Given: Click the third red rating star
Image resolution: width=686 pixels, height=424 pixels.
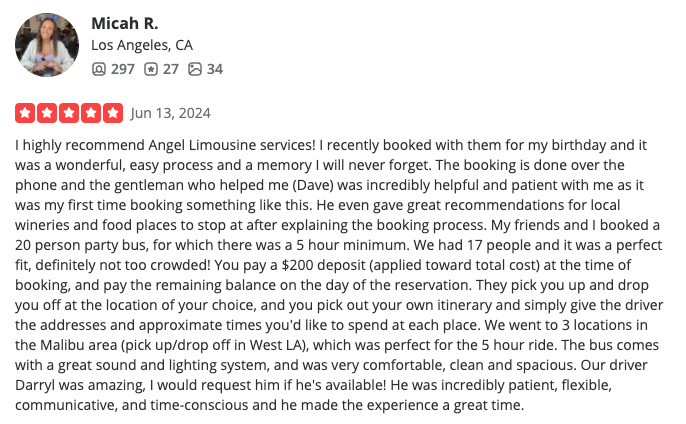Looking at the screenshot, I should click(x=69, y=113).
